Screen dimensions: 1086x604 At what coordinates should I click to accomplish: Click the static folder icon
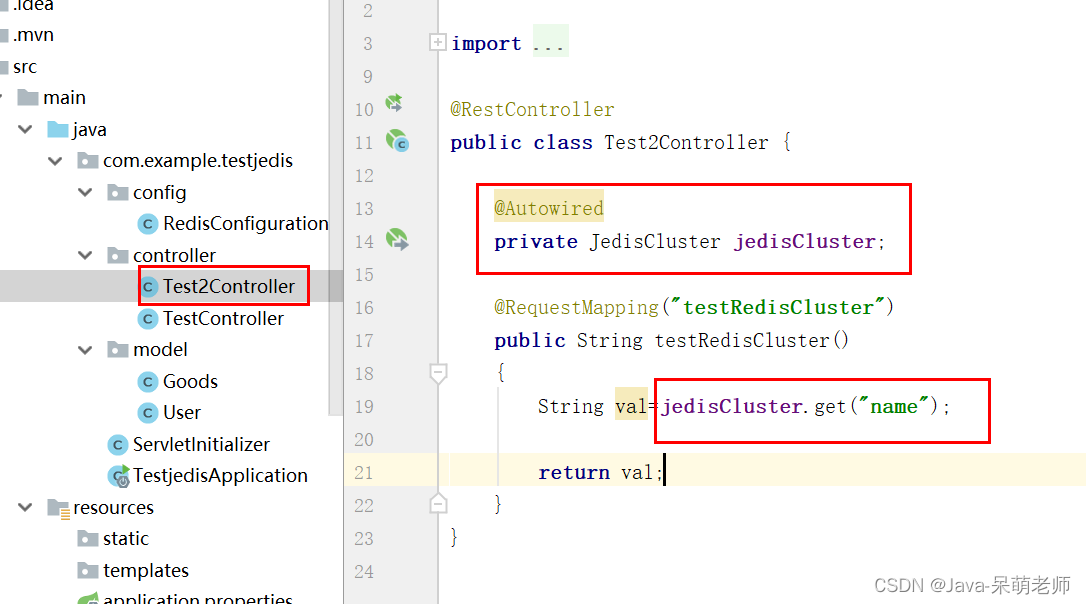87,538
